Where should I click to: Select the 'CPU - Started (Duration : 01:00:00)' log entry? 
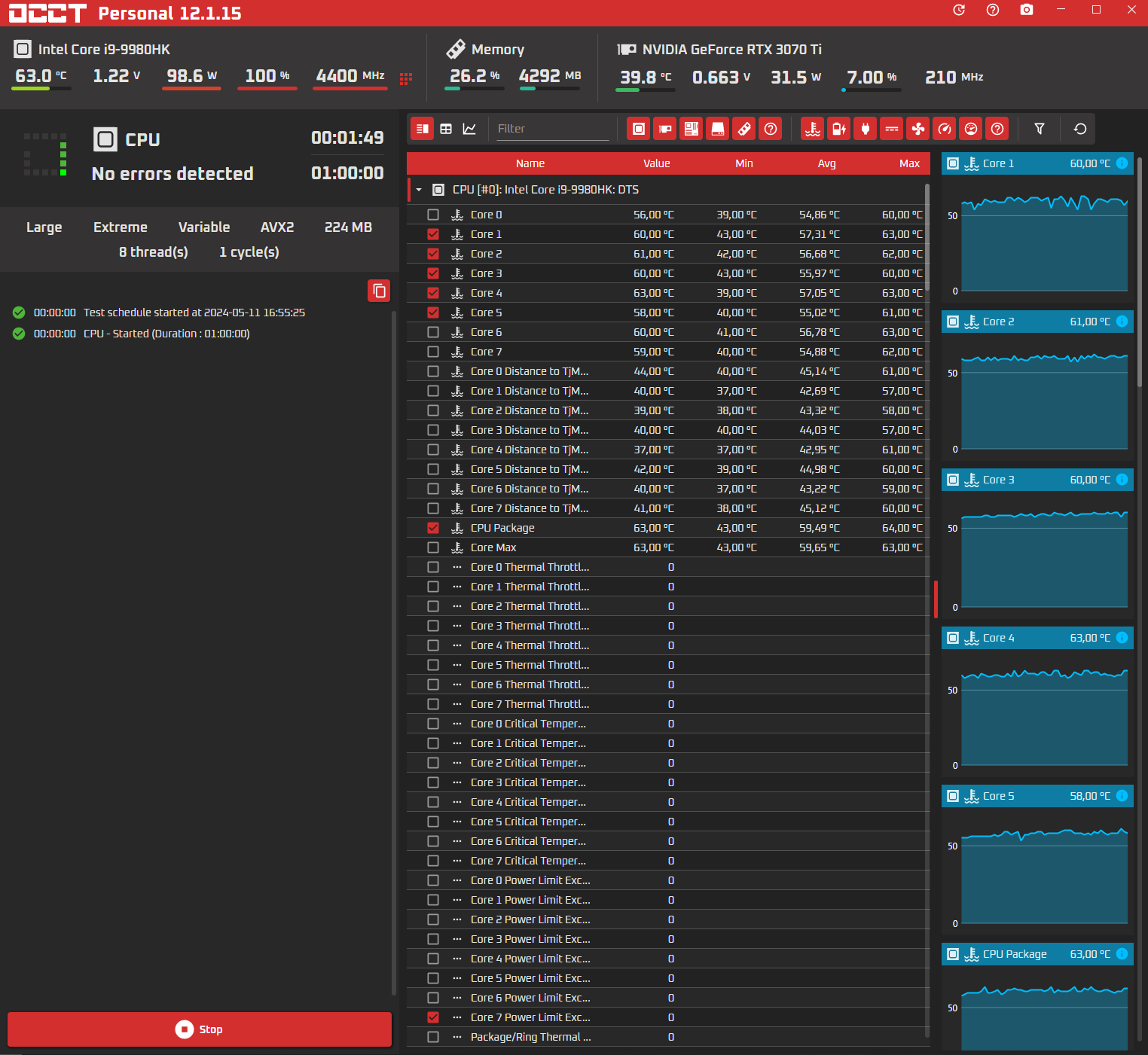tap(166, 334)
